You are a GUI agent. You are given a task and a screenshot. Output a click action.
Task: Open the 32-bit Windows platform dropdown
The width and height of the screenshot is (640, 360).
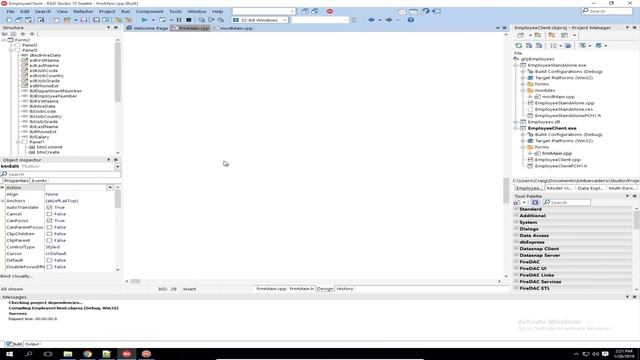click(284, 20)
